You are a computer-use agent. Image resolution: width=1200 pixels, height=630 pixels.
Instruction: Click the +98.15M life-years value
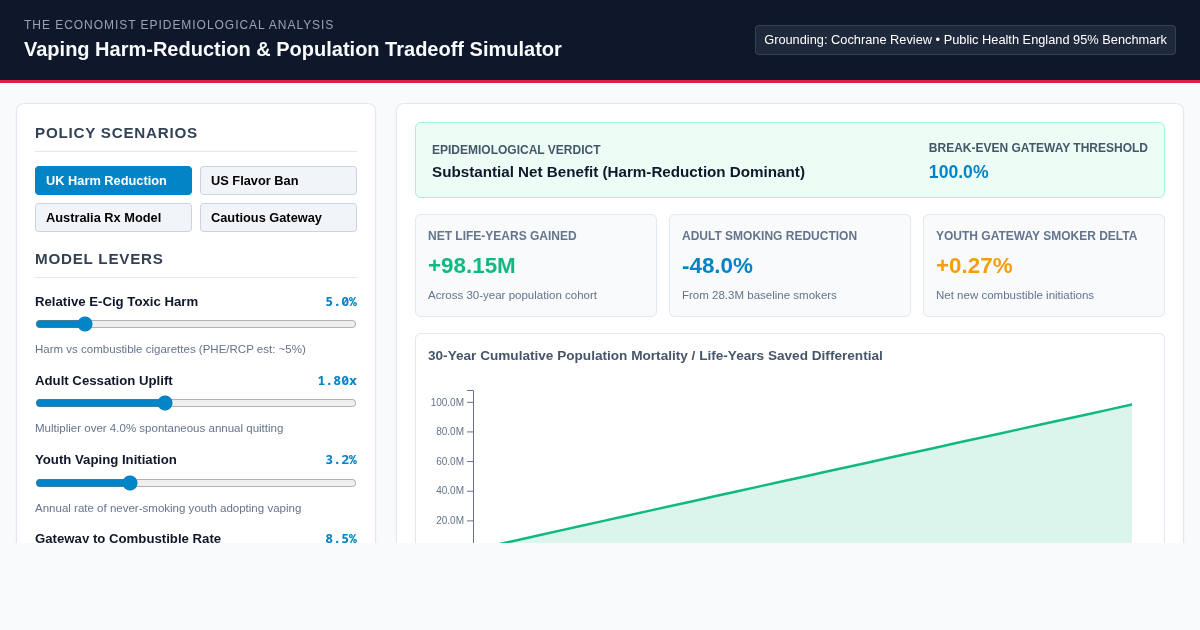[472, 266]
